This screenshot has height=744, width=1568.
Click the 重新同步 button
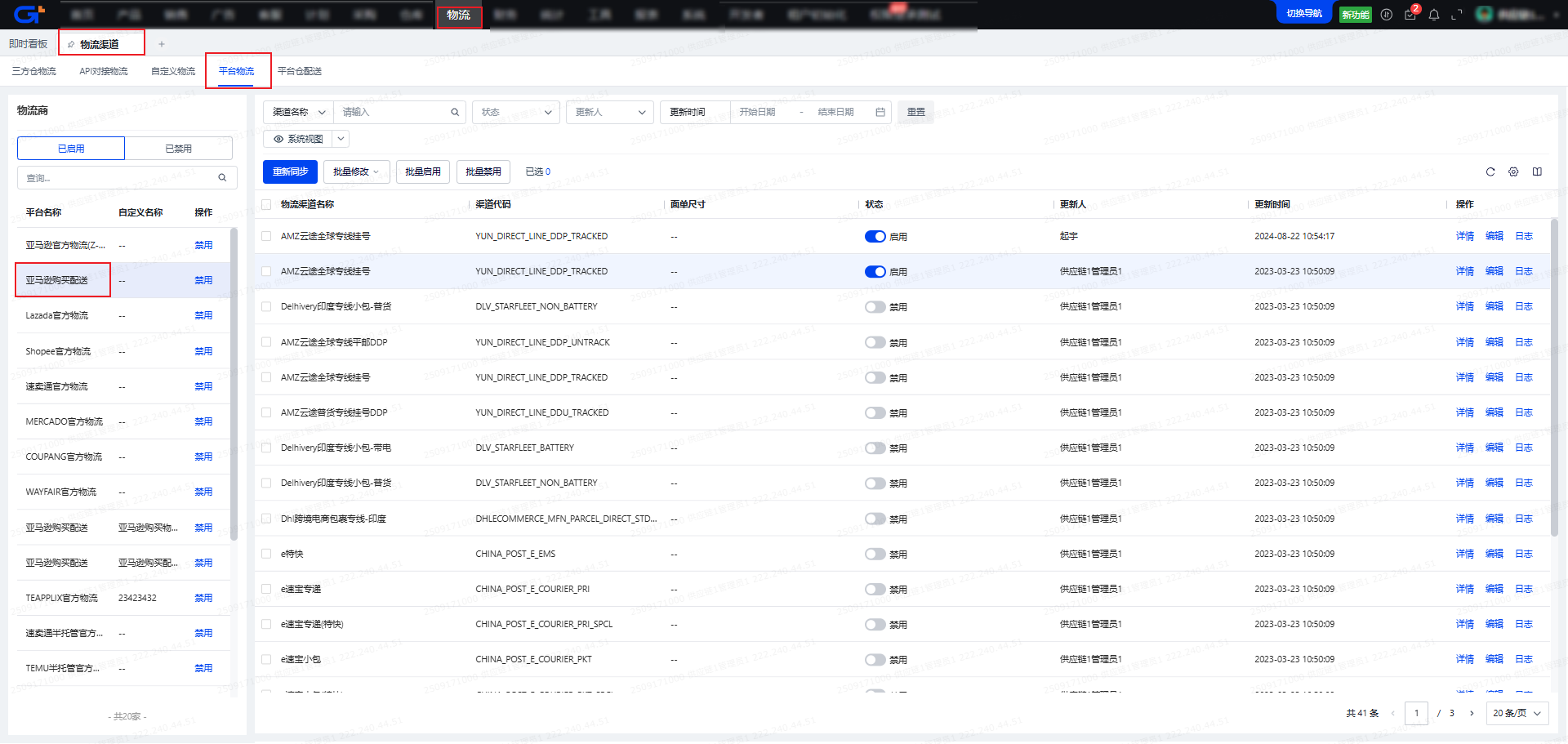(x=290, y=172)
